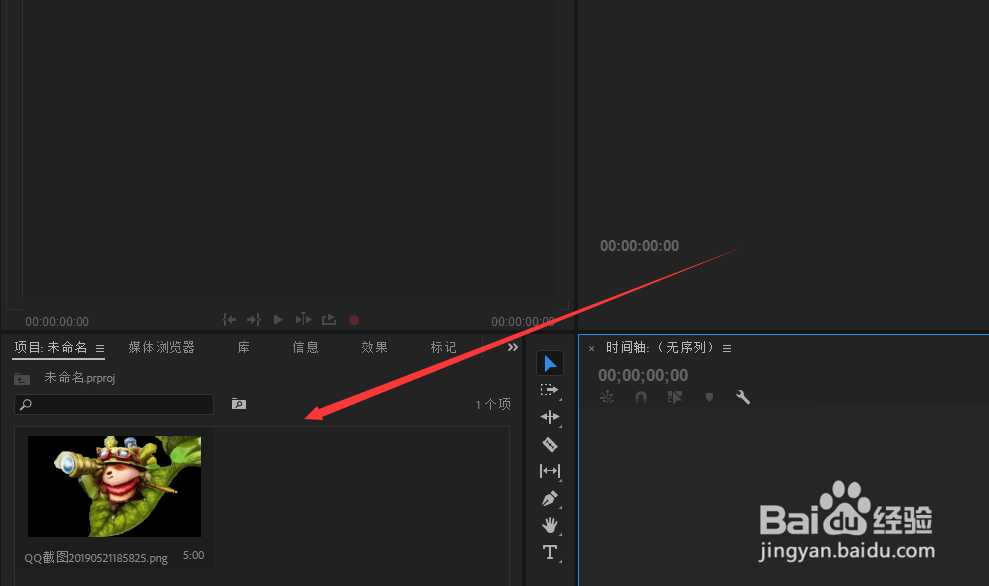This screenshot has width=989, height=586.
Task: Open the Project panel menu
Action: pos(100,348)
